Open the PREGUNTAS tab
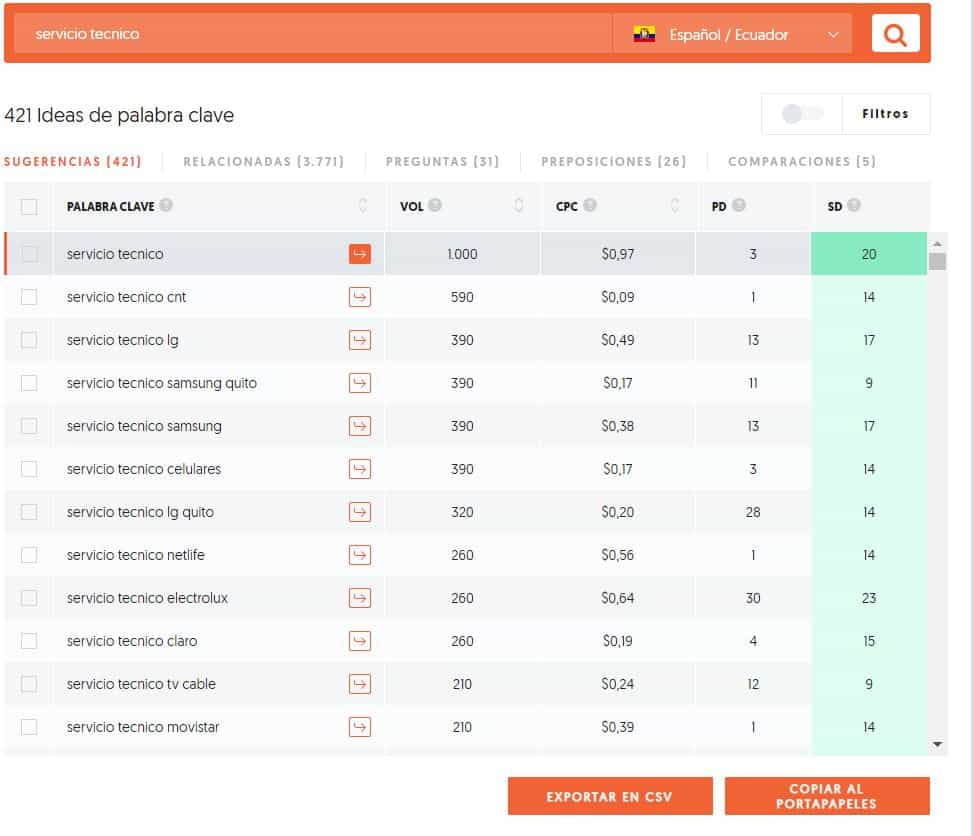The width and height of the screenshot is (974, 836). [442, 161]
